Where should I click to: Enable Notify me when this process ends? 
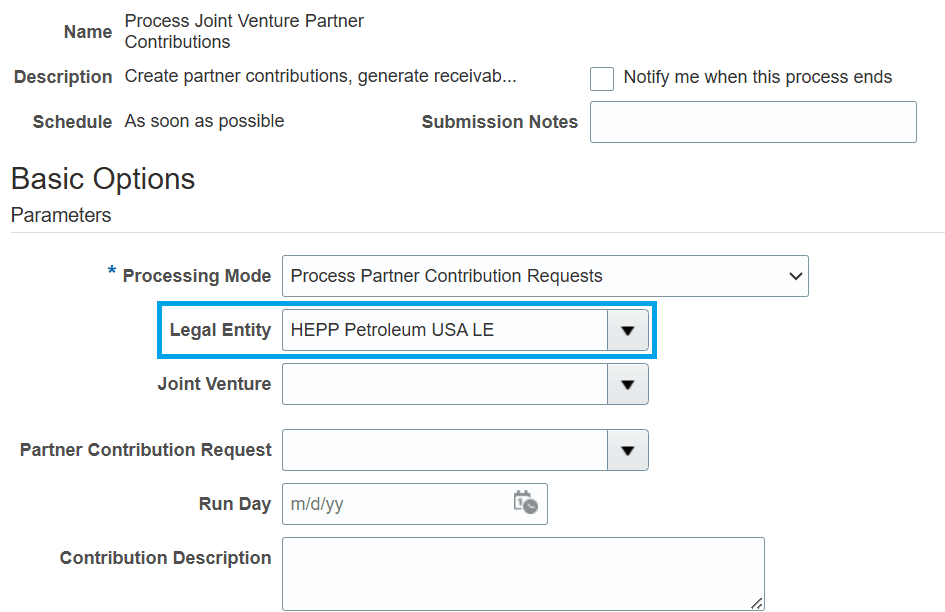[x=601, y=78]
